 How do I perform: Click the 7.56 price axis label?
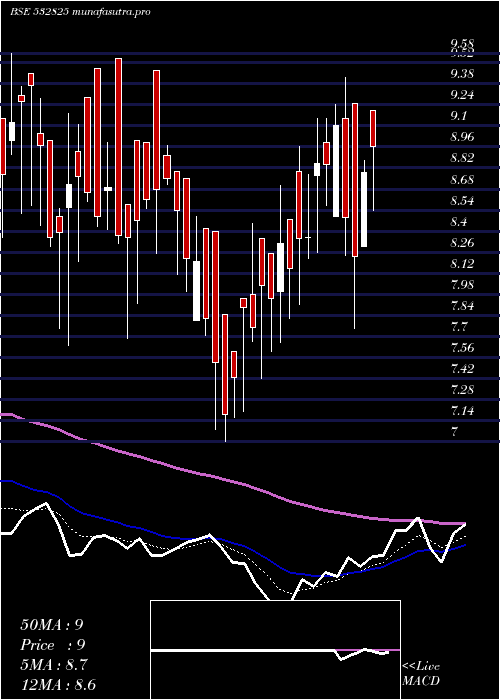[x=463, y=348]
